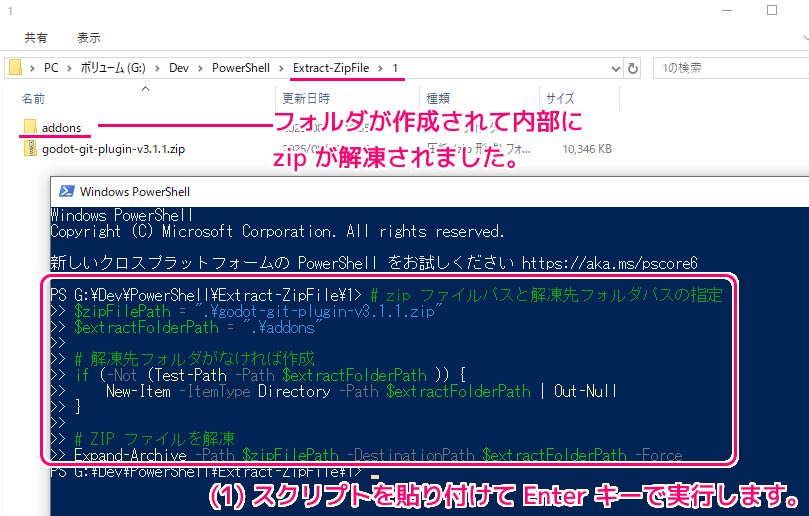Open the 表示 ribbon tab

pos(88,37)
